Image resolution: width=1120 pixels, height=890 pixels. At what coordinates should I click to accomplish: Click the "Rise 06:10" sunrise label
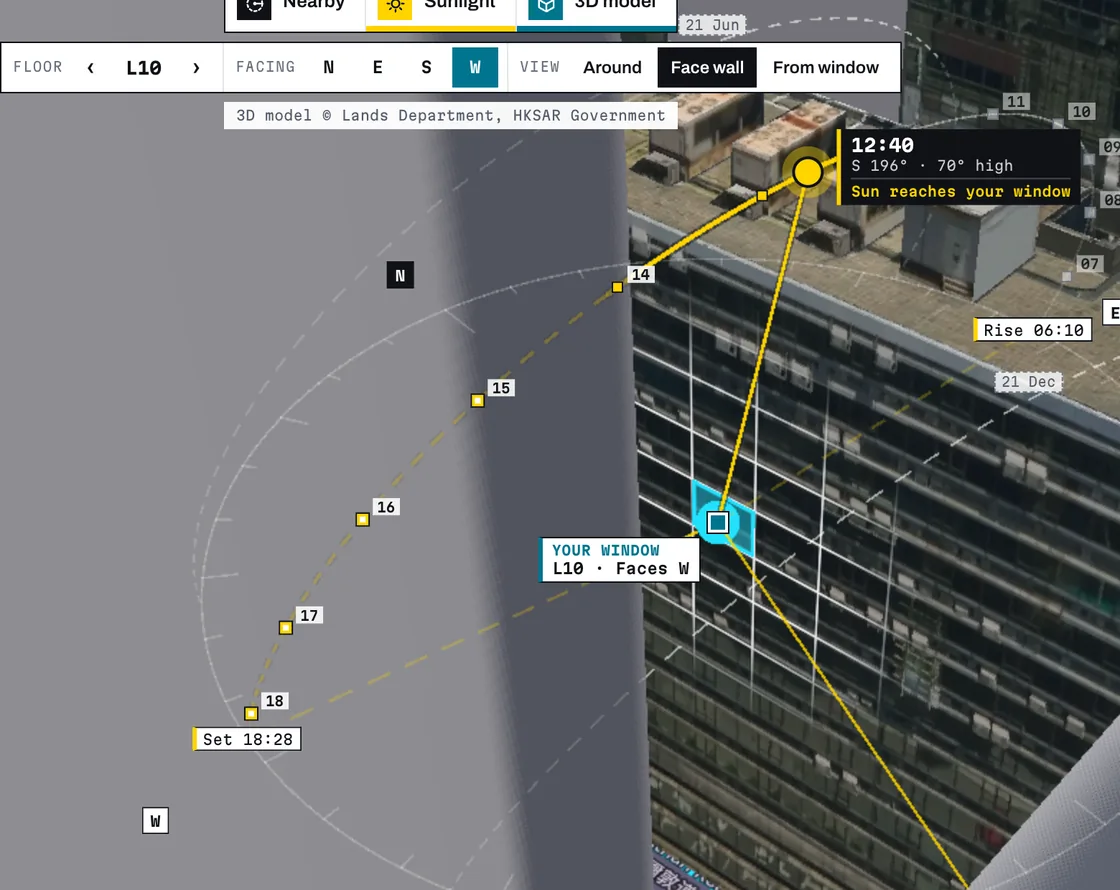(1033, 330)
